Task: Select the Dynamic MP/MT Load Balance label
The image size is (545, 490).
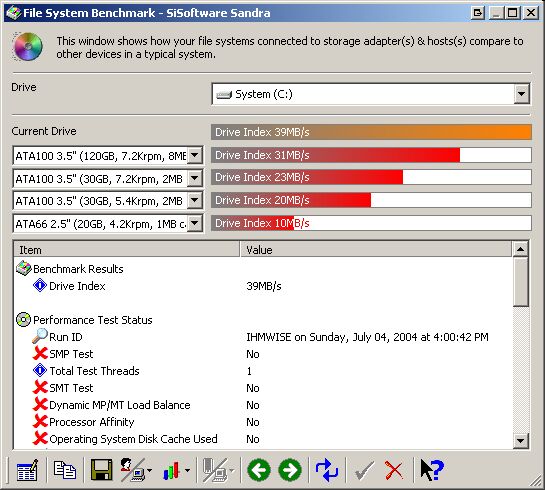Action: 120,405
